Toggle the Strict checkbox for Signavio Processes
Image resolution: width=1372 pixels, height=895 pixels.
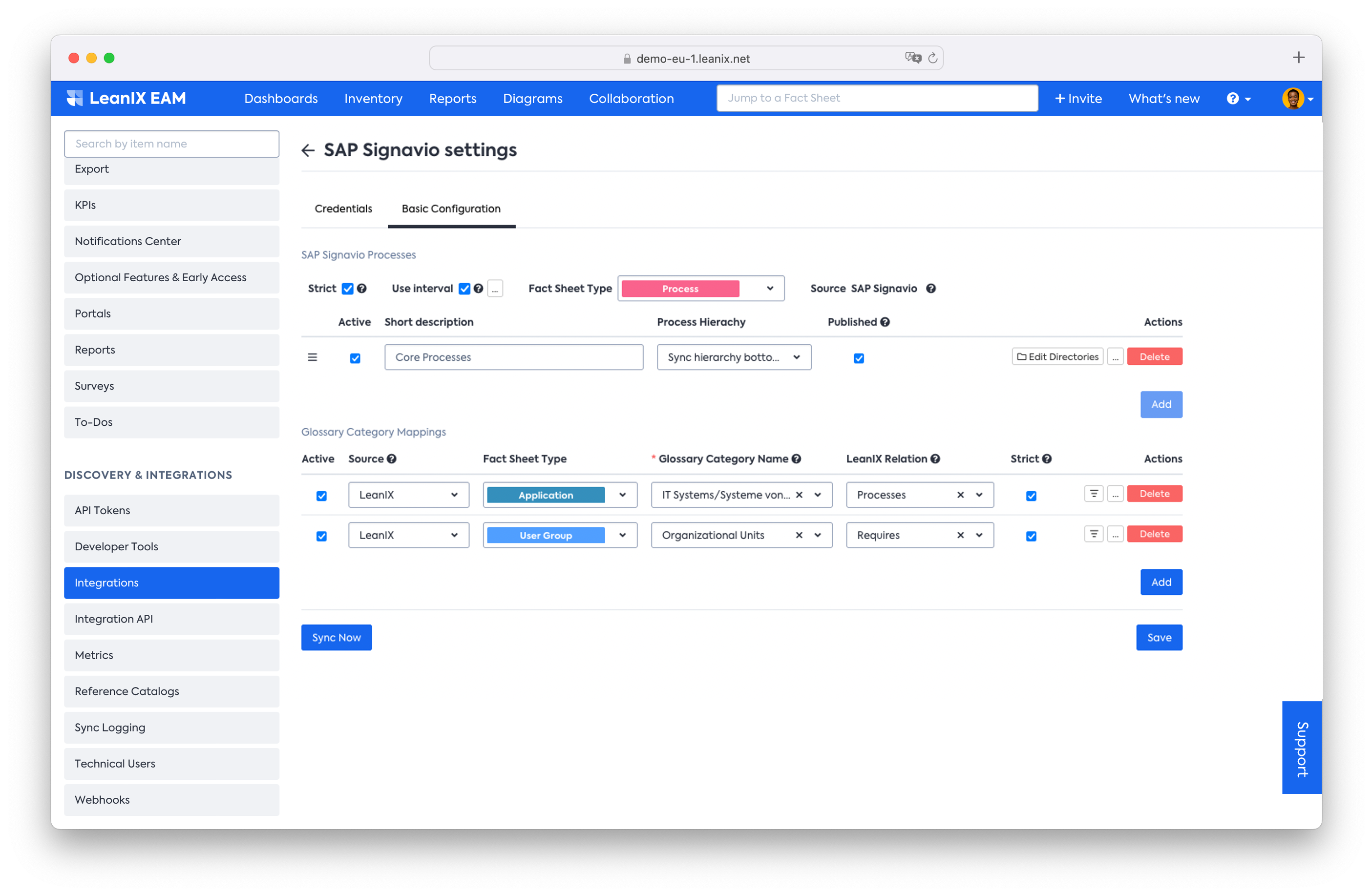(348, 289)
